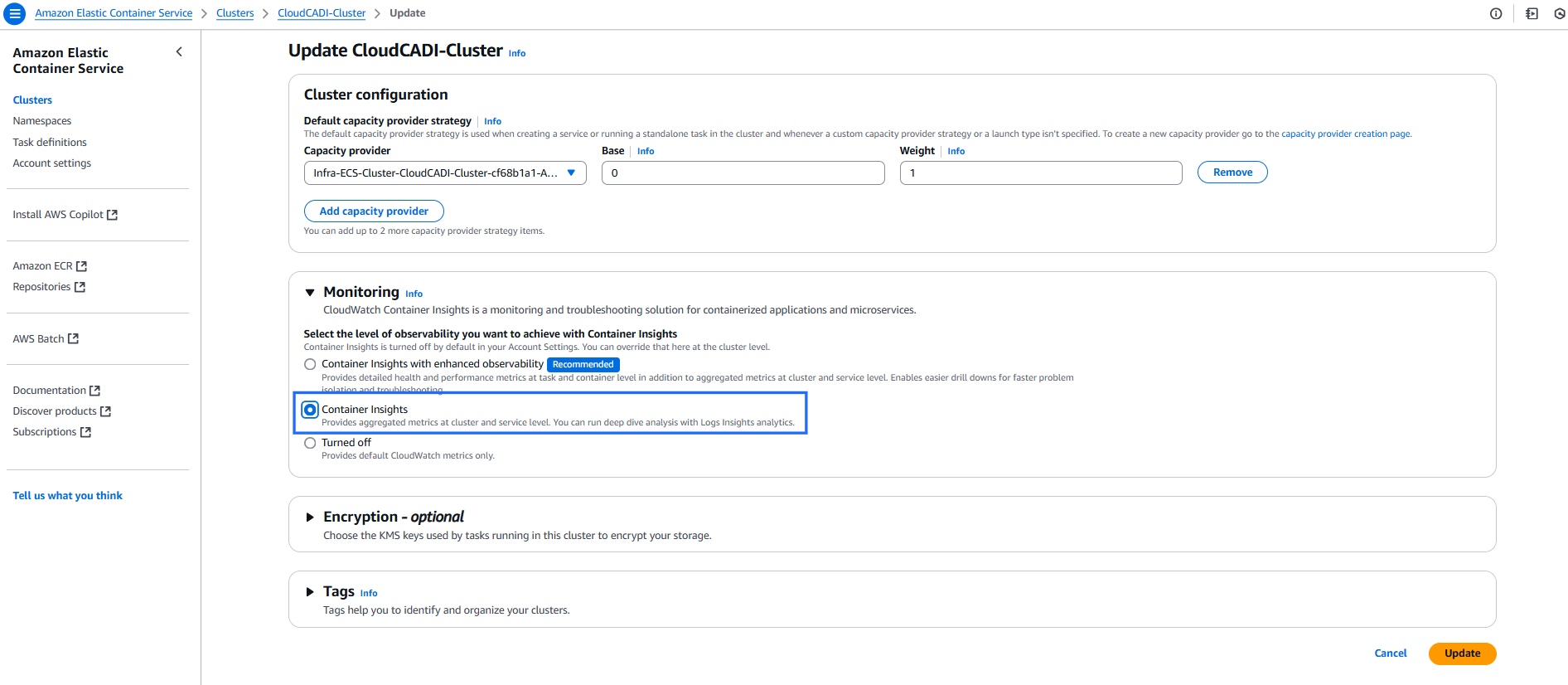Open the hamburger navigation menu icon
This screenshot has height=685, width=1568.
point(15,14)
